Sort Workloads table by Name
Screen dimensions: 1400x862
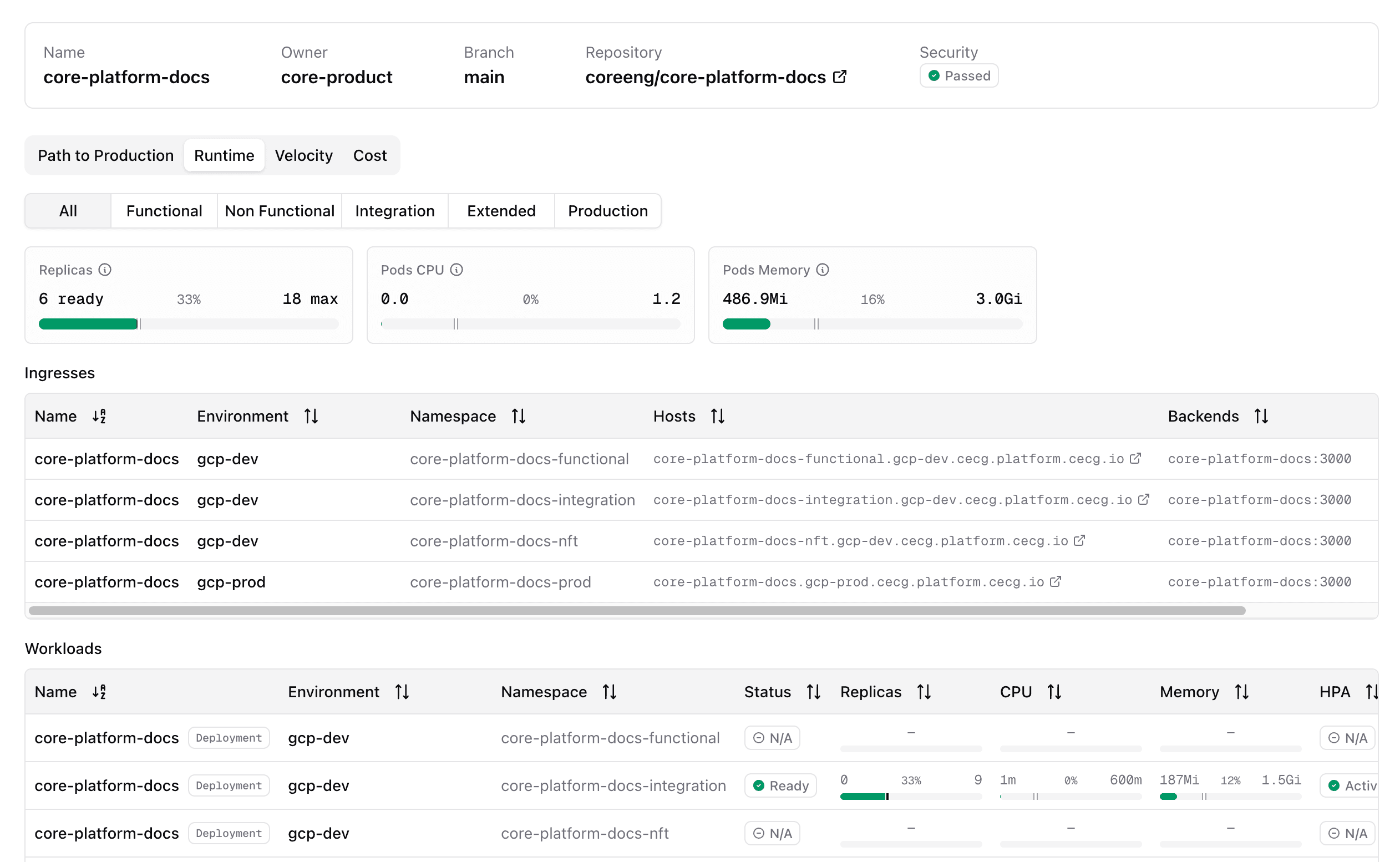pyautogui.click(x=99, y=692)
